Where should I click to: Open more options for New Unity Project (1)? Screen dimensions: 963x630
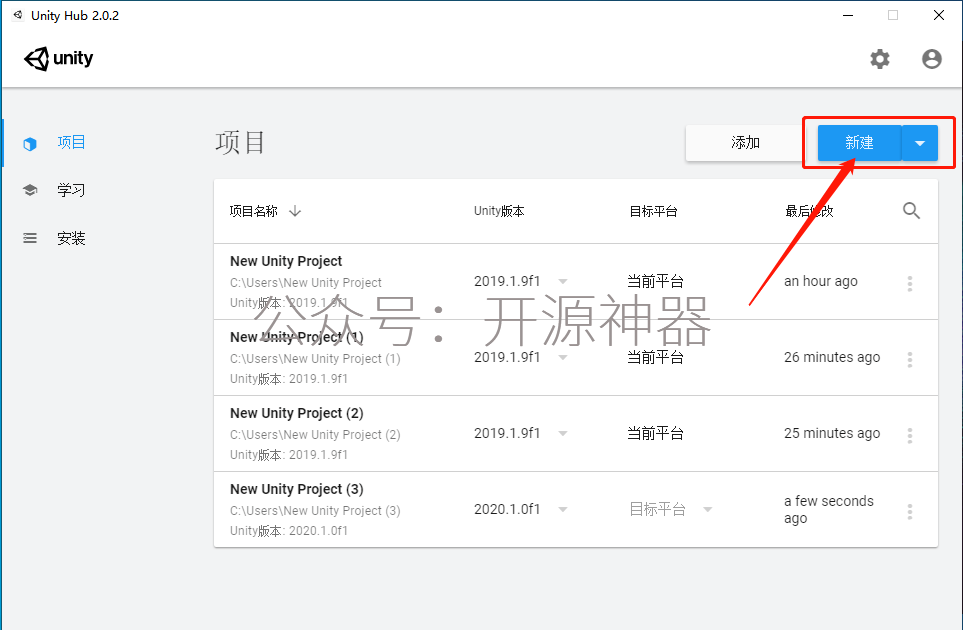pyautogui.click(x=910, y=359)
